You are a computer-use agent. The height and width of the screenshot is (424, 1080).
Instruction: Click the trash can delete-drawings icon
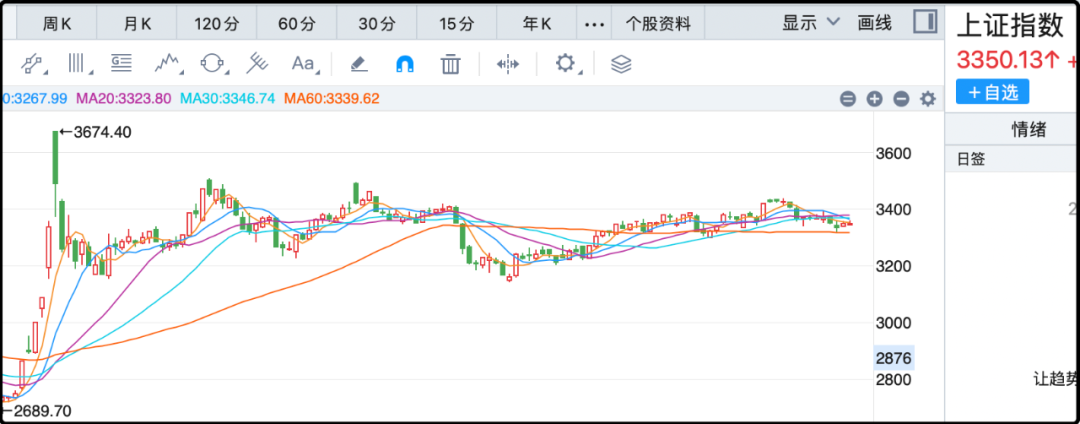[451, 64]
